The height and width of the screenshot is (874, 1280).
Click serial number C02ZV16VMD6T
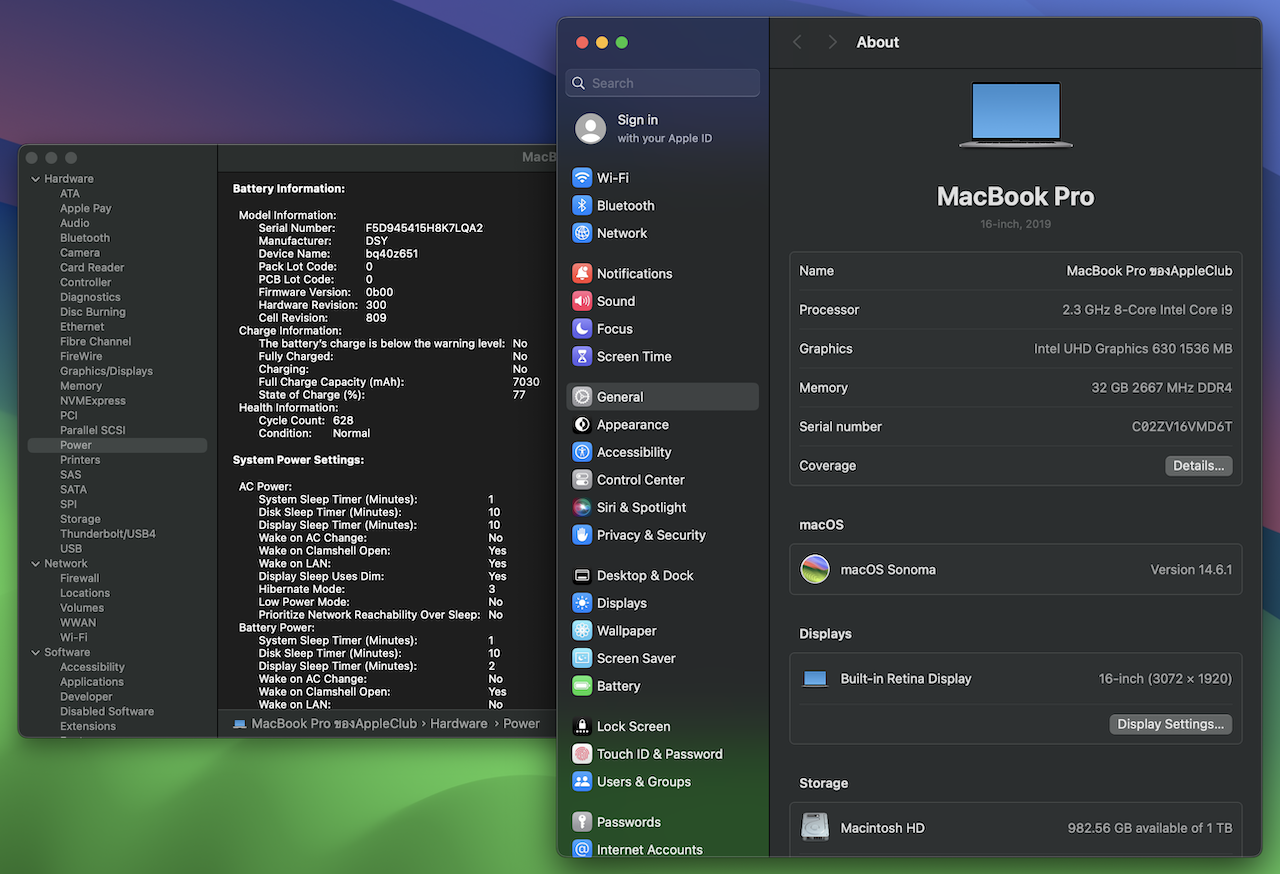pyautogui.click(x=1182, y=427)
